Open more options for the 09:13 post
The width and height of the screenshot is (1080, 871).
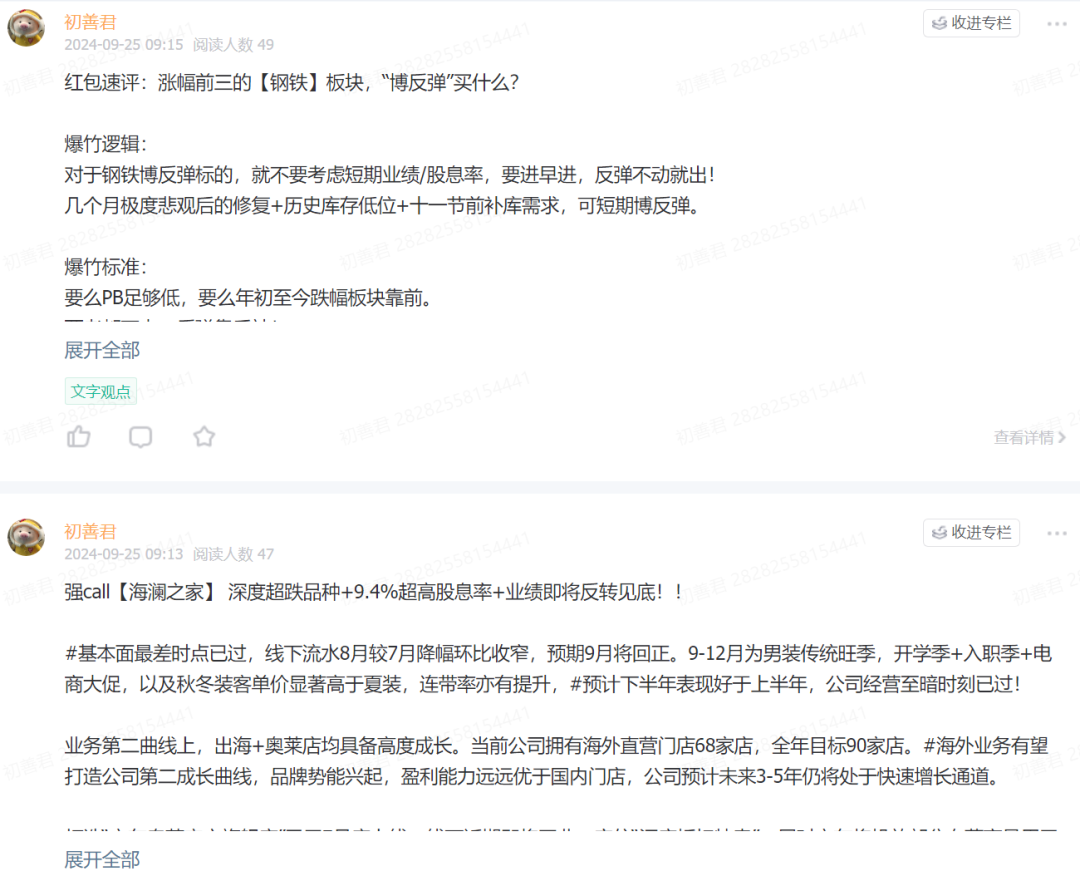1057,534
